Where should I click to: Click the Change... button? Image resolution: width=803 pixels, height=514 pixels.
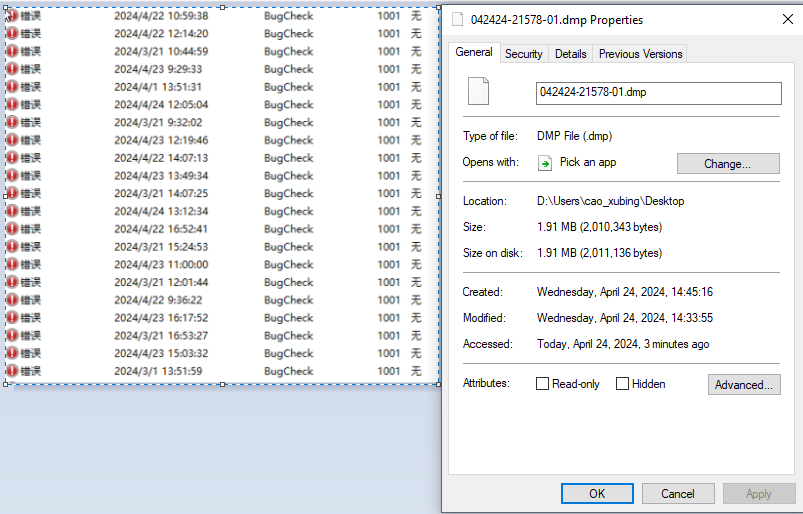[x=728, y=164]
